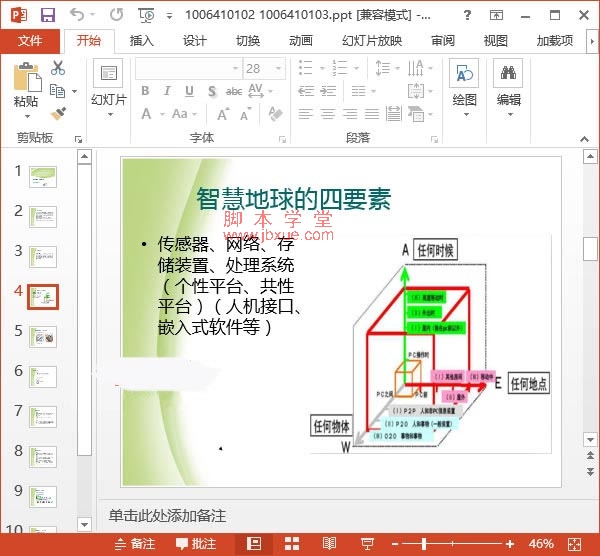Toggle bold formatting
The image size is (600, 556).
[145, 91]
